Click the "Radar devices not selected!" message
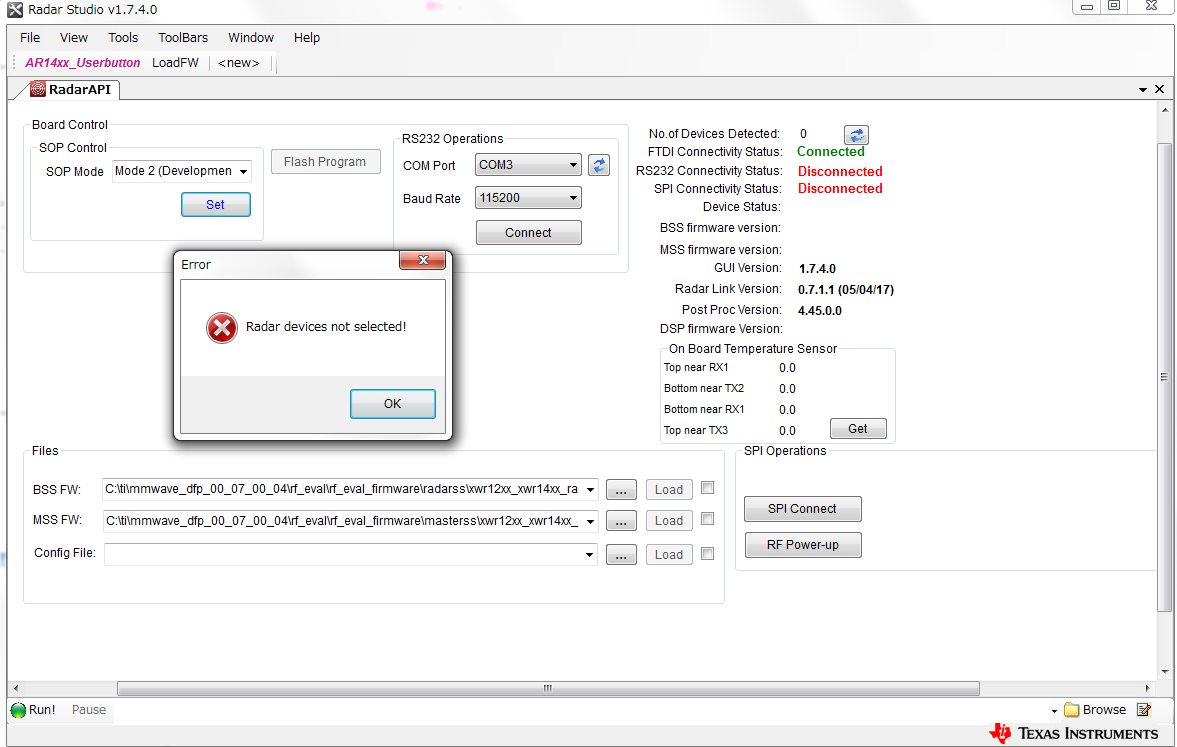Screen dimensions: 1177x747 [x=326, y=327]
